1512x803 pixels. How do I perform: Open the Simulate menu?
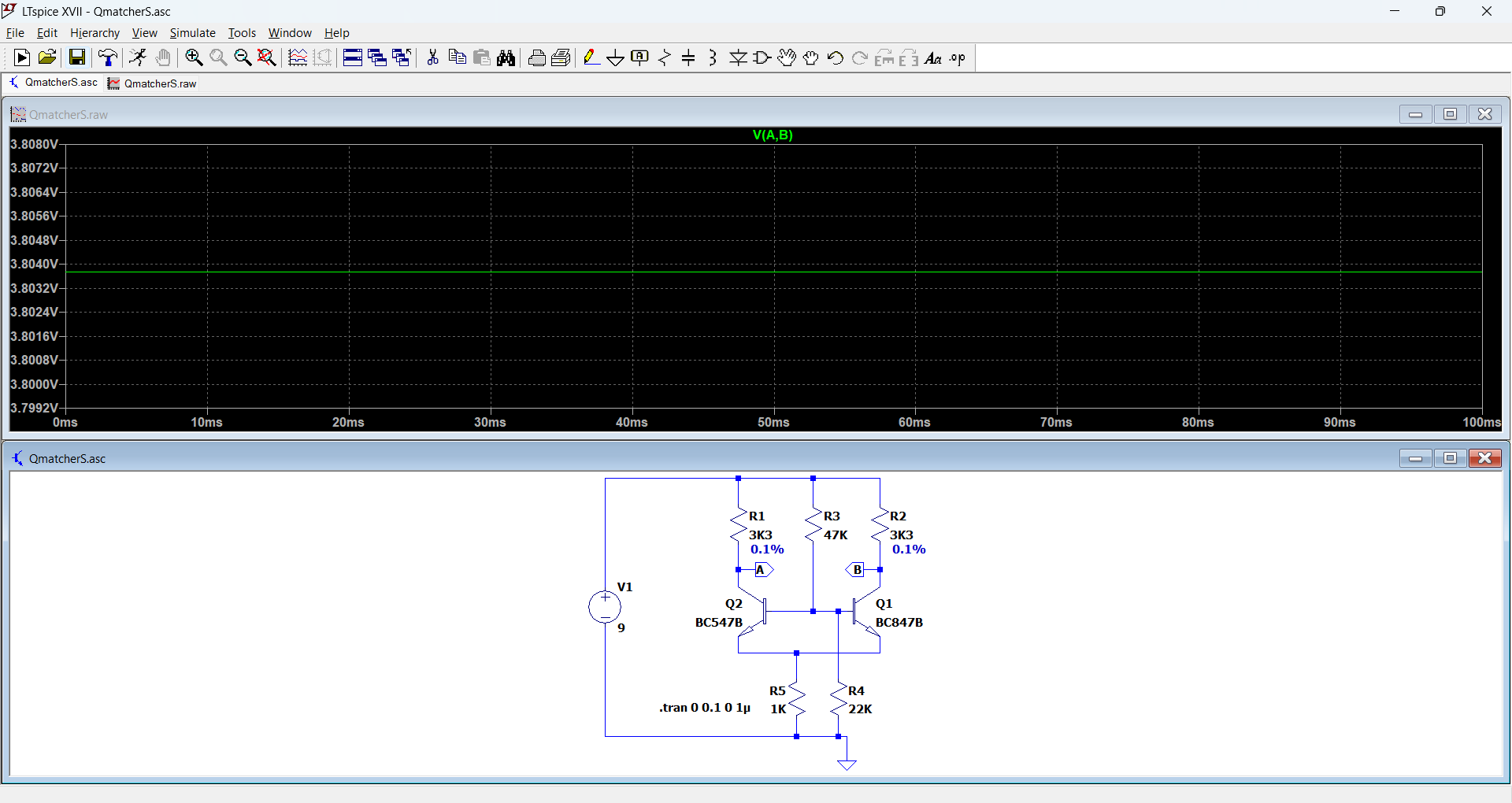click(192, 33)
